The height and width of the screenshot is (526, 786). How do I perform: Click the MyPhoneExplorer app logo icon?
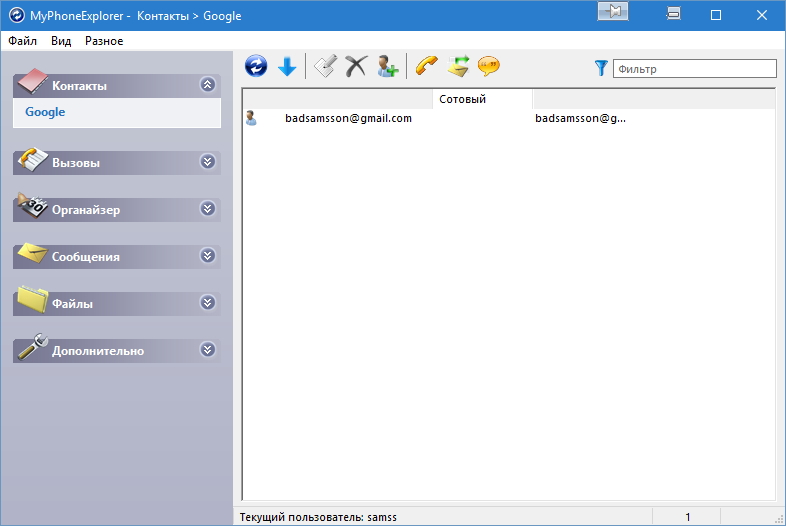(x=17, y=15)
